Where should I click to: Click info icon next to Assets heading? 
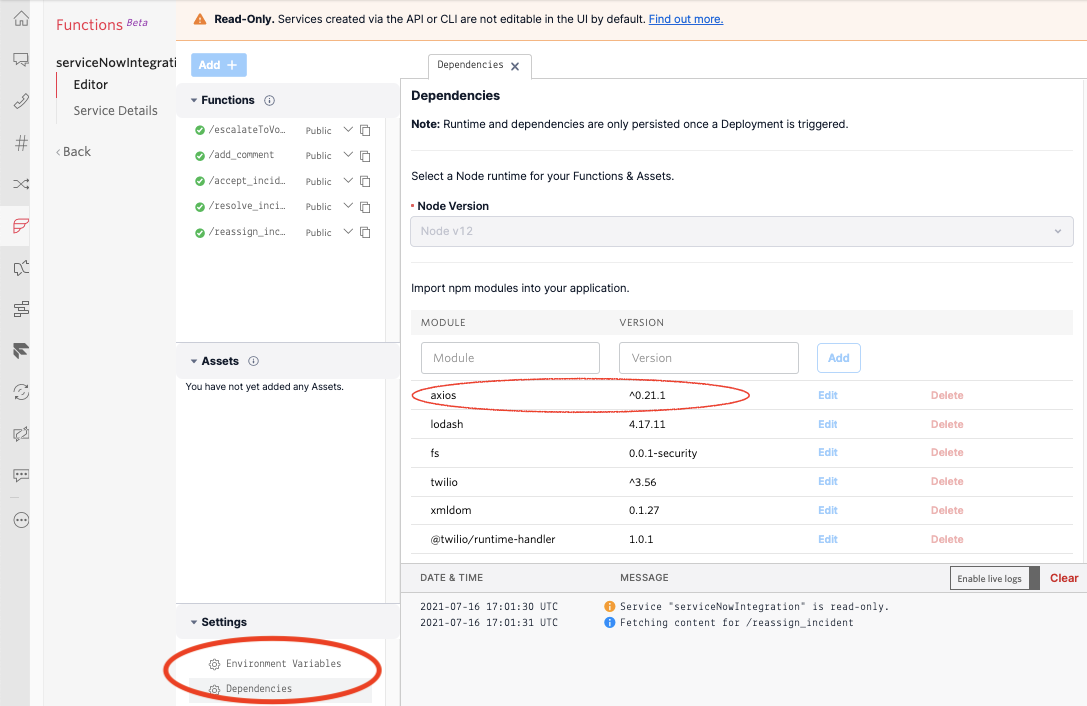254,361
